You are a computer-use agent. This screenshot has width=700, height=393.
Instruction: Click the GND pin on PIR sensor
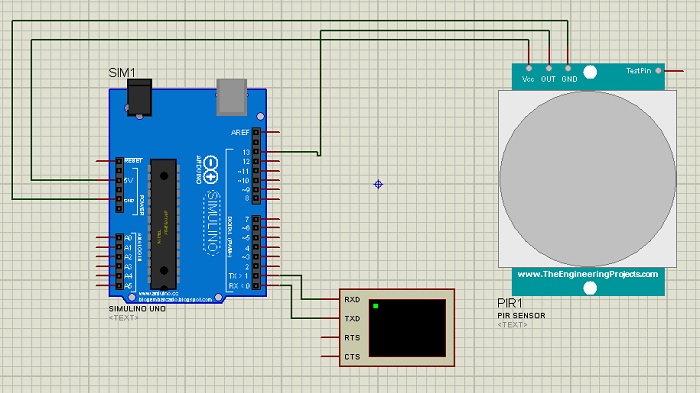568,68
